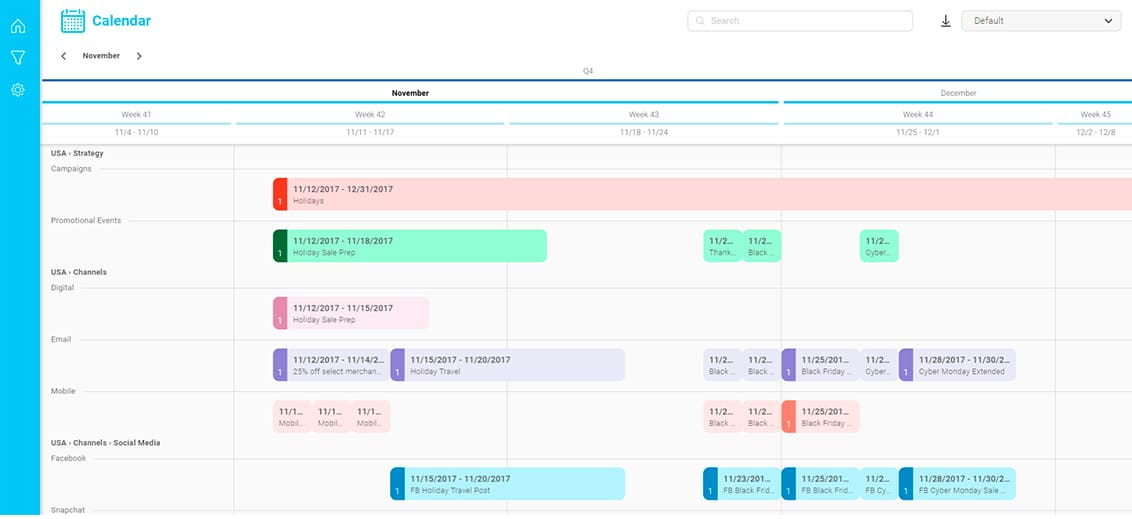Image resolution: width=1132 pixels, height=519 pixels.
Task: Go to next month arrow
Action: [139, 56]
